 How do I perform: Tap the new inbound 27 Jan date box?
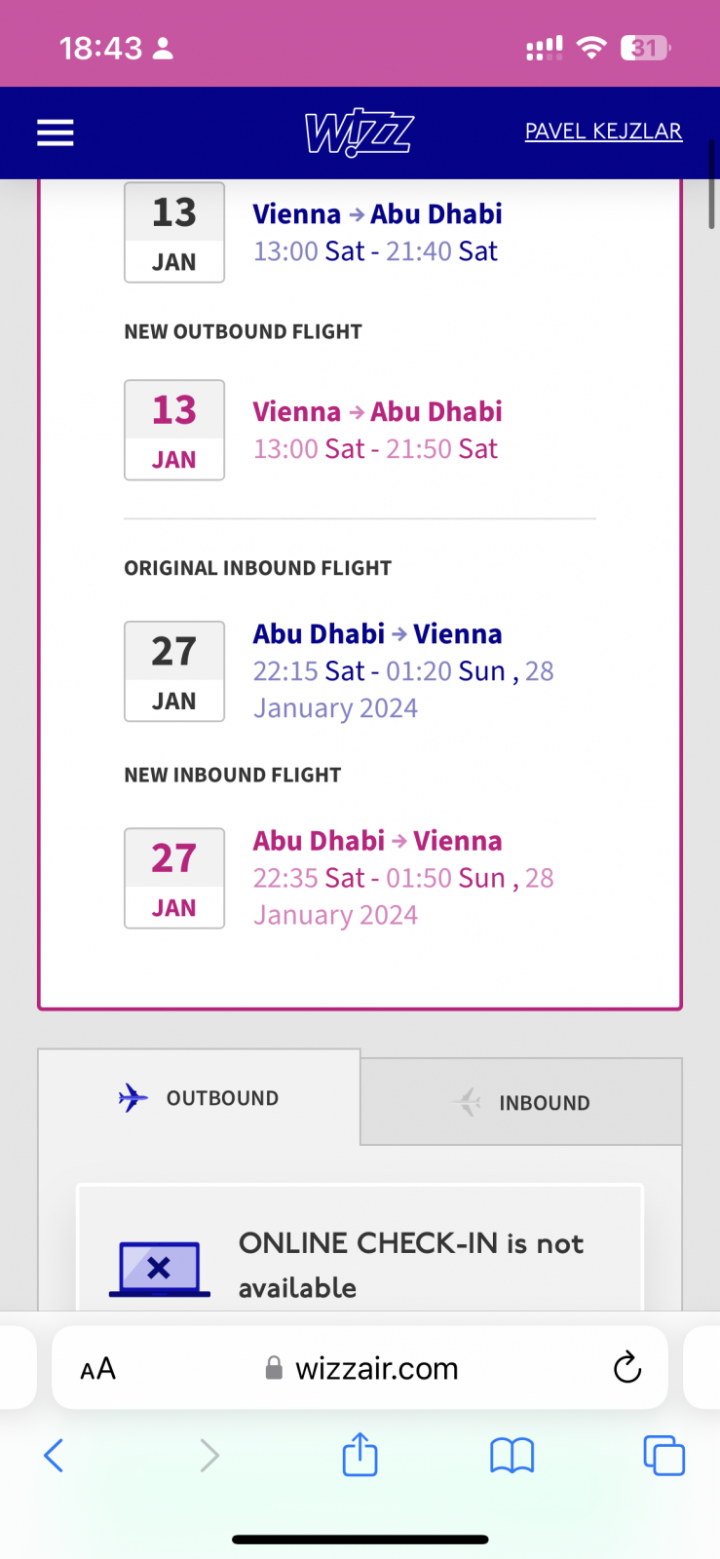174,878
